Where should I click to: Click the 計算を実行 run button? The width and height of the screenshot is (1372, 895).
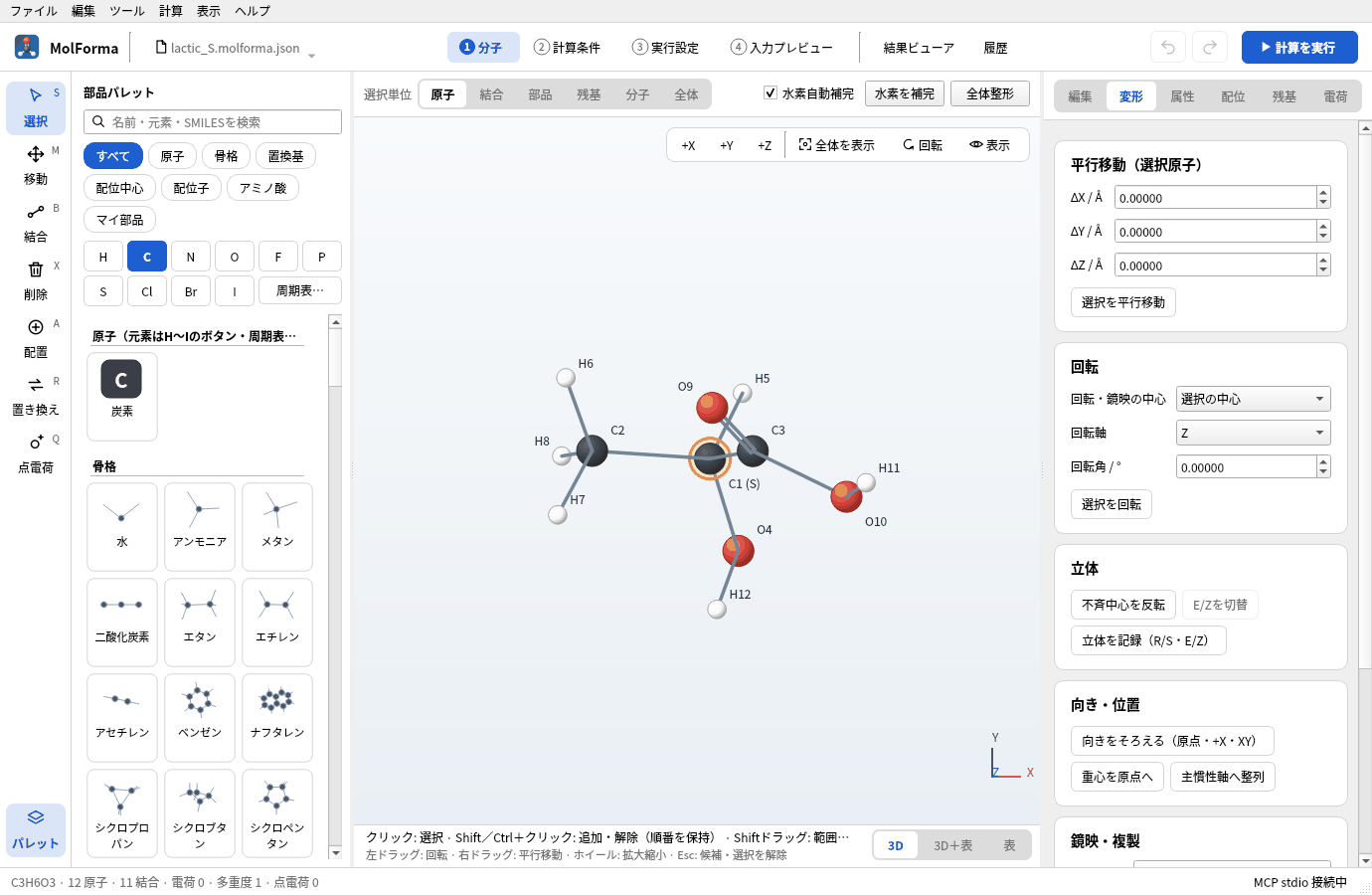coord(1299,47)
